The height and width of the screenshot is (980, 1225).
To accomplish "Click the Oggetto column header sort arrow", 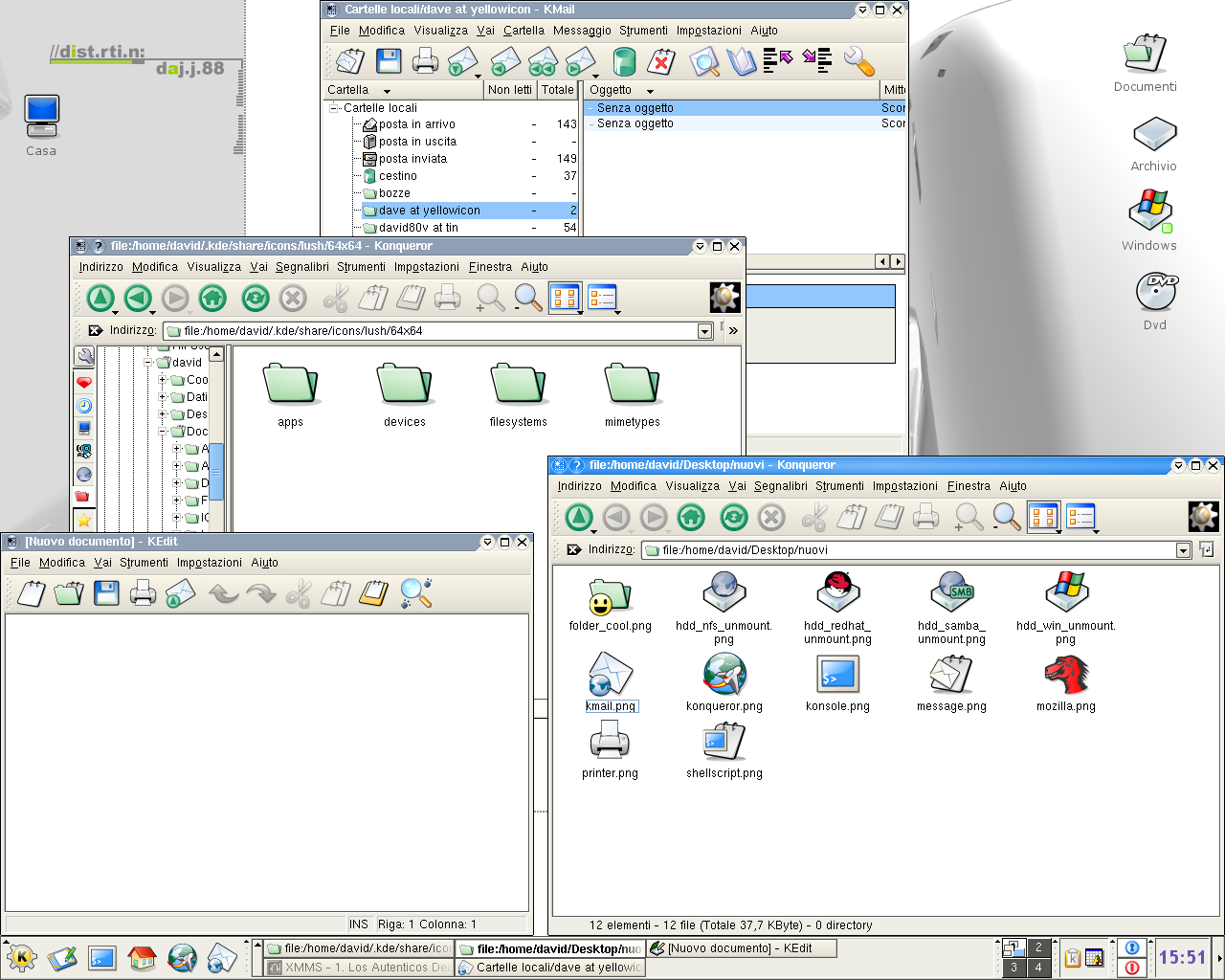I will point(650,91).
